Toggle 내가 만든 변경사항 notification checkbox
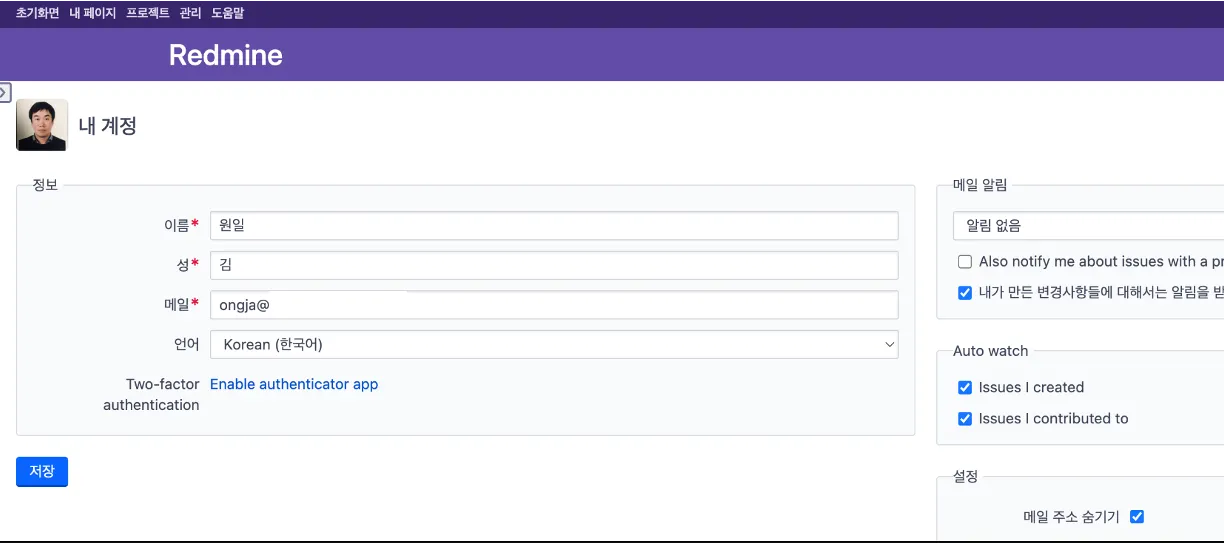Screen dimensions: 1224x544 coord(965,293)
